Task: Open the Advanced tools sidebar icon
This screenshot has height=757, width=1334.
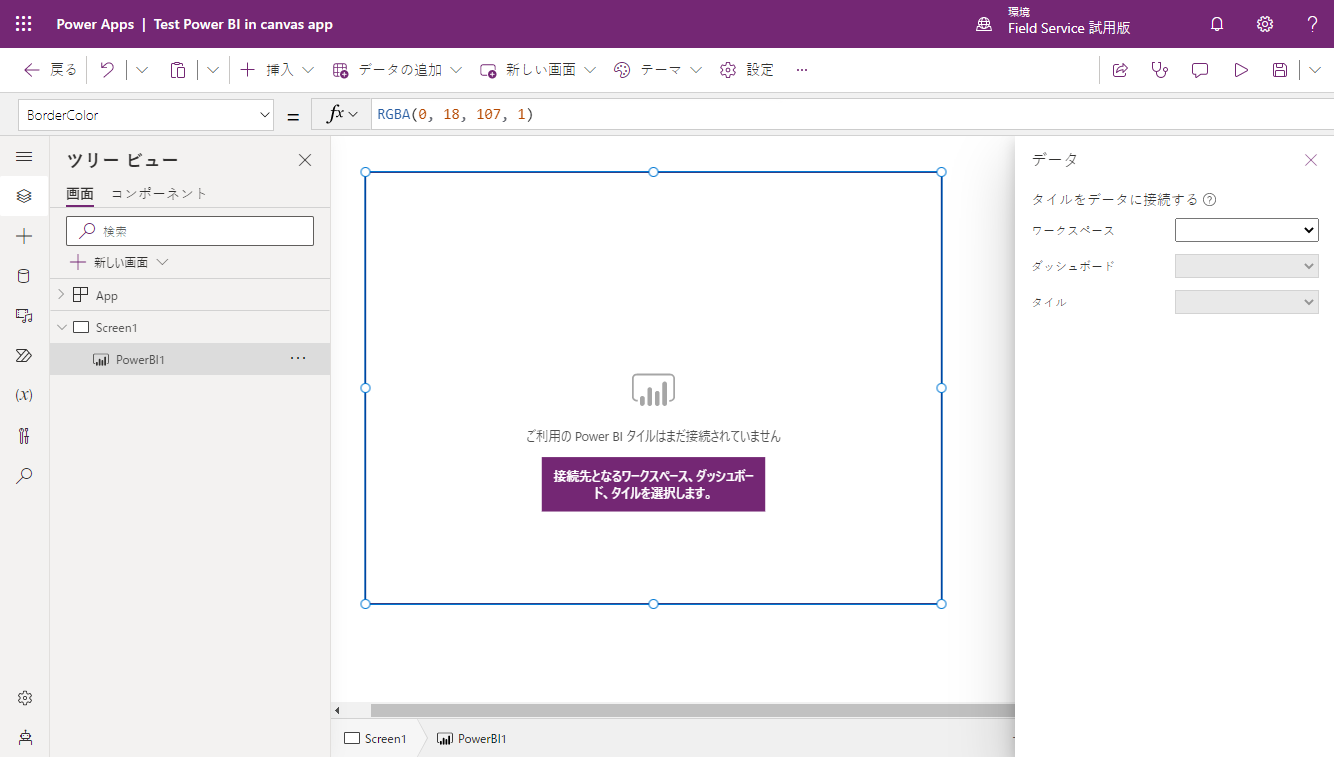Action: coord(25,436)
